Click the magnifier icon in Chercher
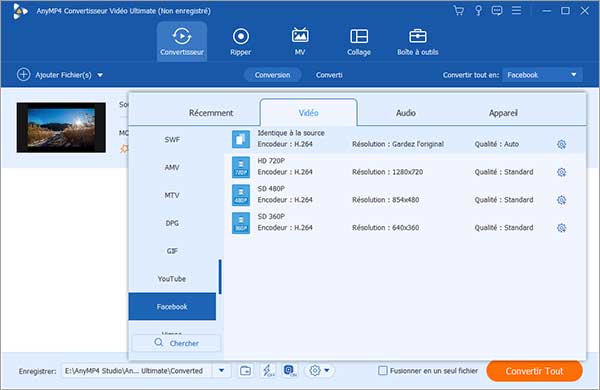Viewport: 600px width, 390px height. (159, 342)
